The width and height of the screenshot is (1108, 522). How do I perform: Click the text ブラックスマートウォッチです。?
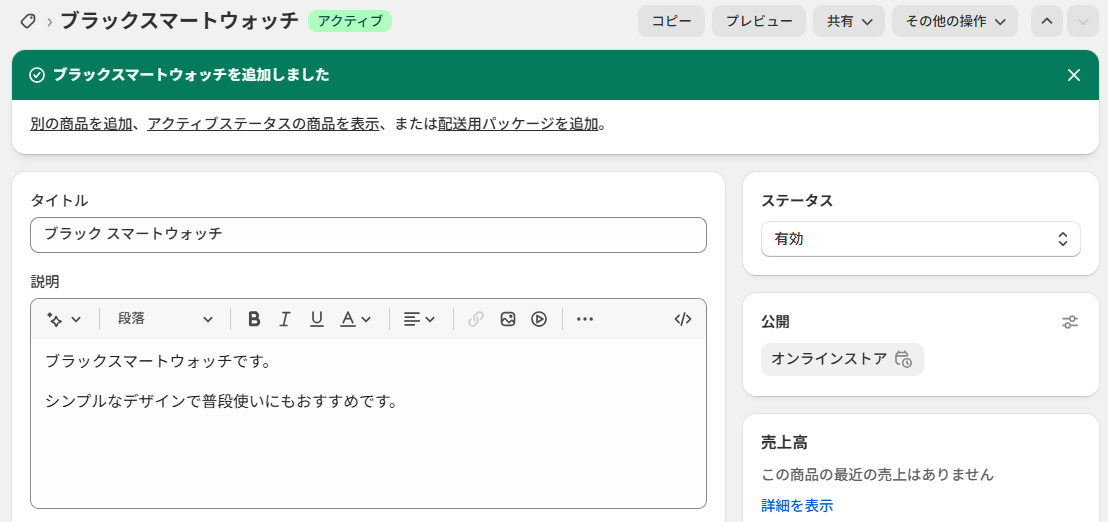point(158,362)
